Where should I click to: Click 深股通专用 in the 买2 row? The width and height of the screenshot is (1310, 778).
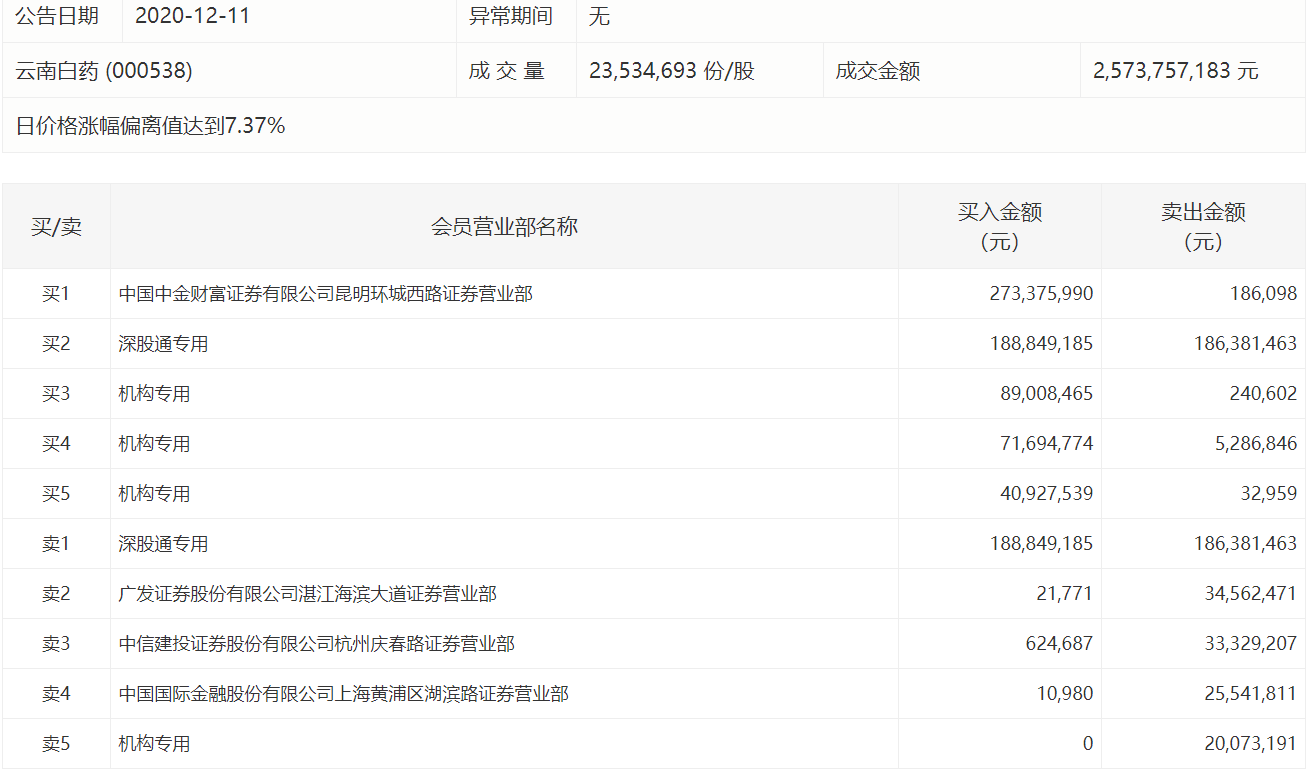(163, 344)
